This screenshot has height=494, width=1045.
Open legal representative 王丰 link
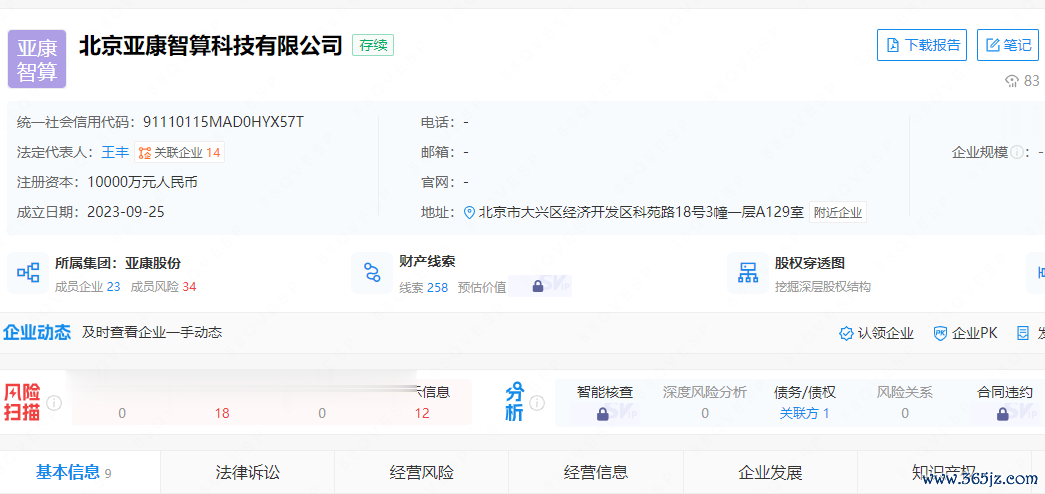[115, 152]
